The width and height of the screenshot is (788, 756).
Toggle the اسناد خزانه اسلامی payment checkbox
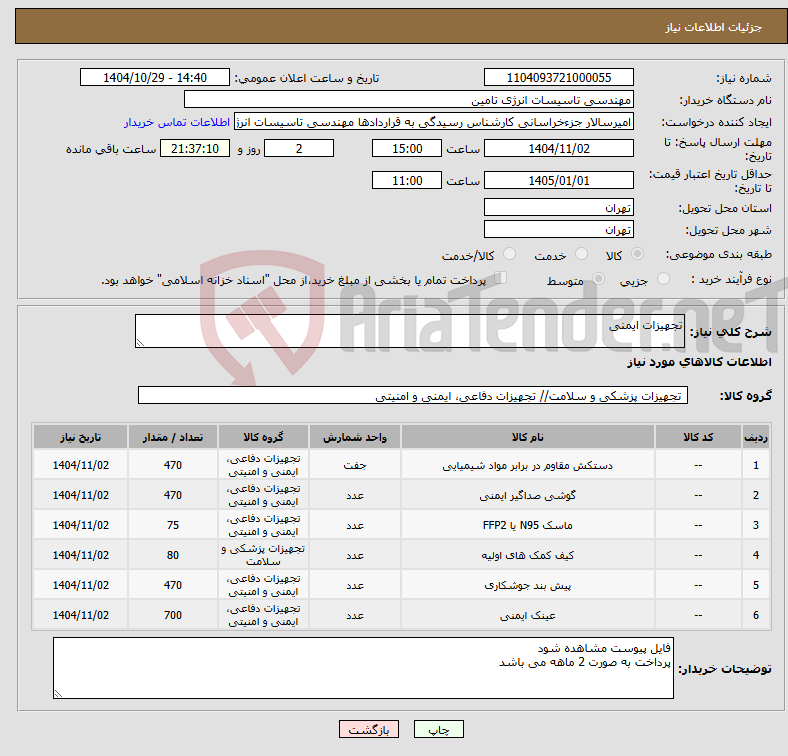tap(501, 277)
